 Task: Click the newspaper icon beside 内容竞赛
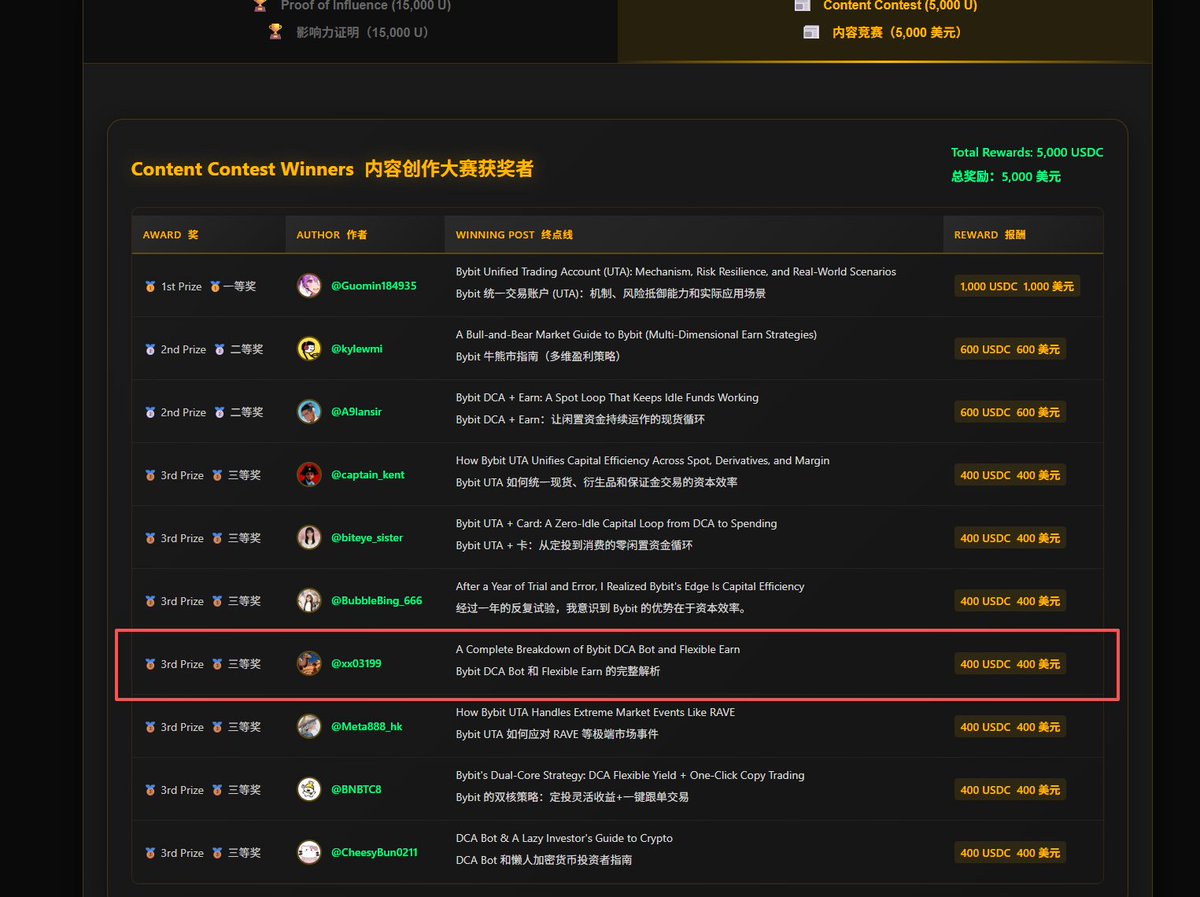click(x=811, y=32)
